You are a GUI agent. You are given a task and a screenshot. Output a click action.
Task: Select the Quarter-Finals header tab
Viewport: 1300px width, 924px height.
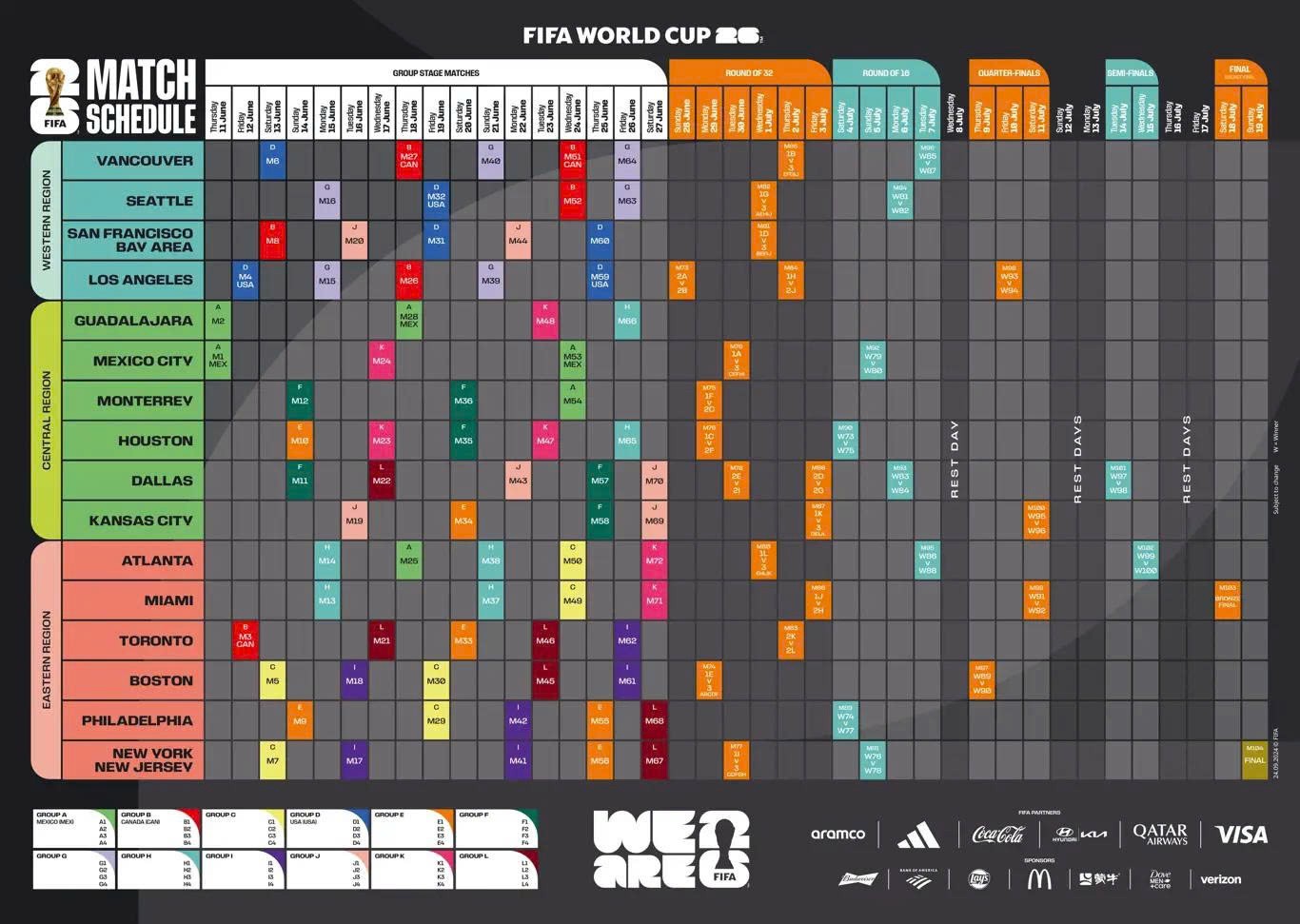pyautogui.click(x=1009, y=72)
